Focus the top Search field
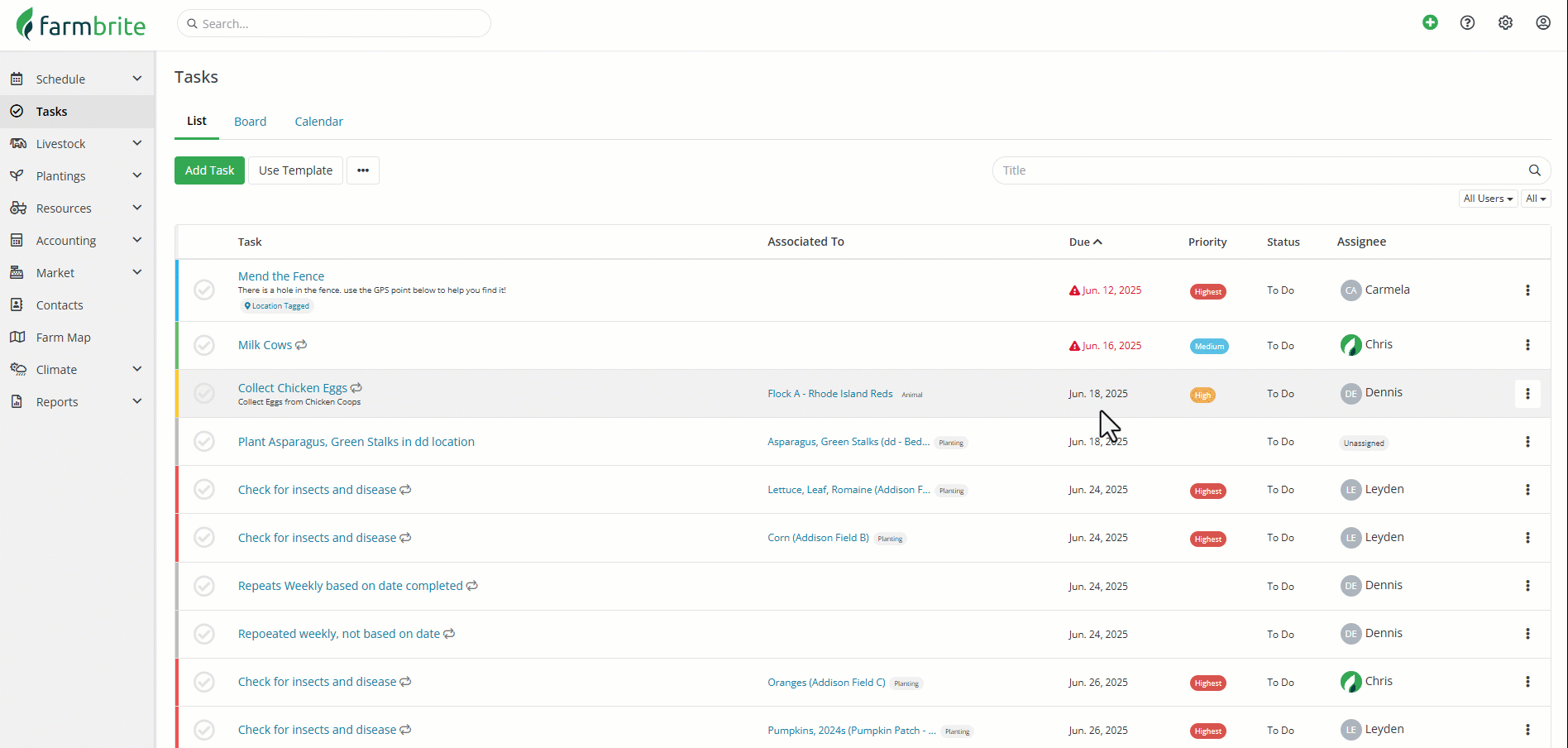 click(x=334, y=24)
